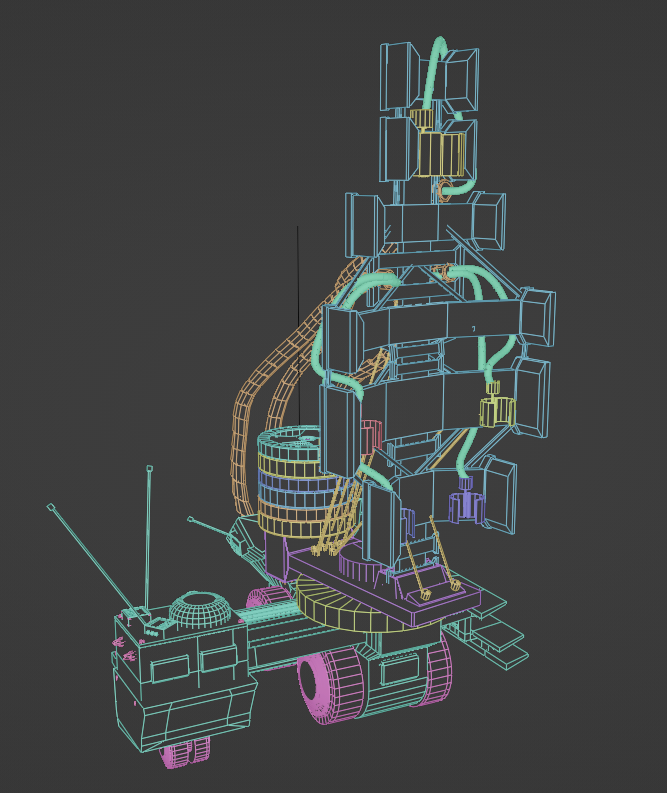This screenshot has height=793, width=667.
Task: Click the yellow box near the tower top
Action: tap(440, 150)
